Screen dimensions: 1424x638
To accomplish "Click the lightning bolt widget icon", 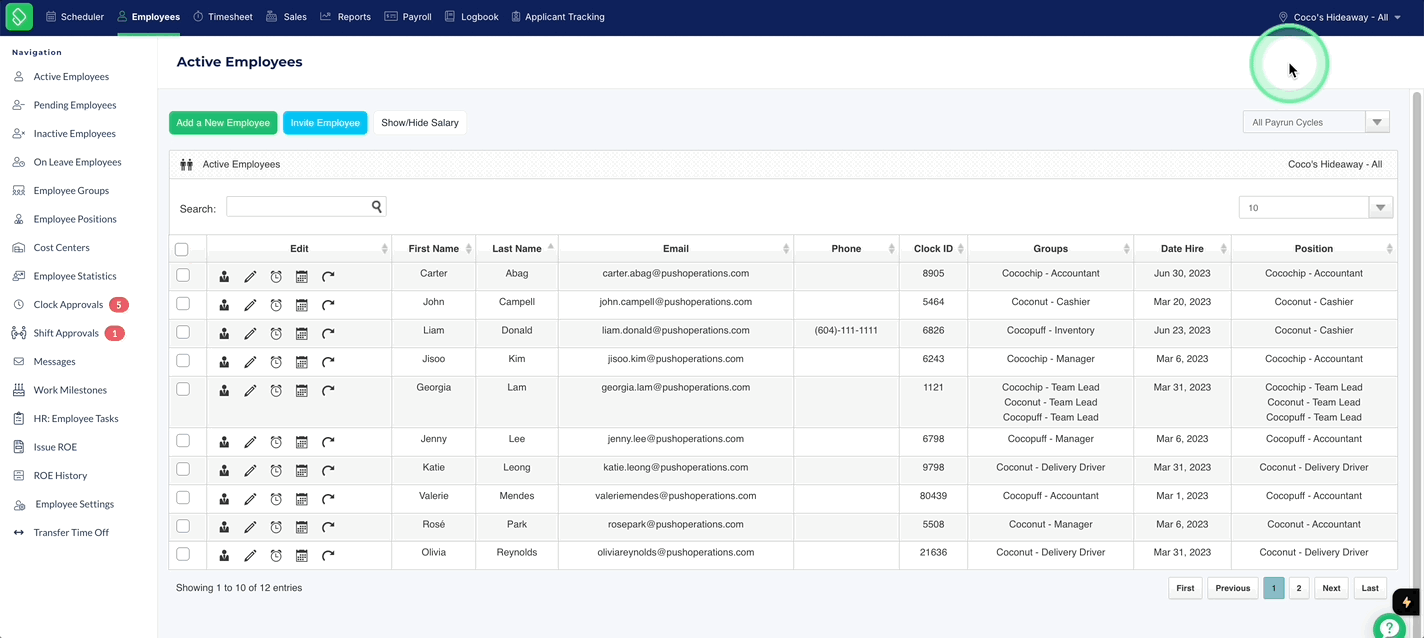I will [1407, 602].
